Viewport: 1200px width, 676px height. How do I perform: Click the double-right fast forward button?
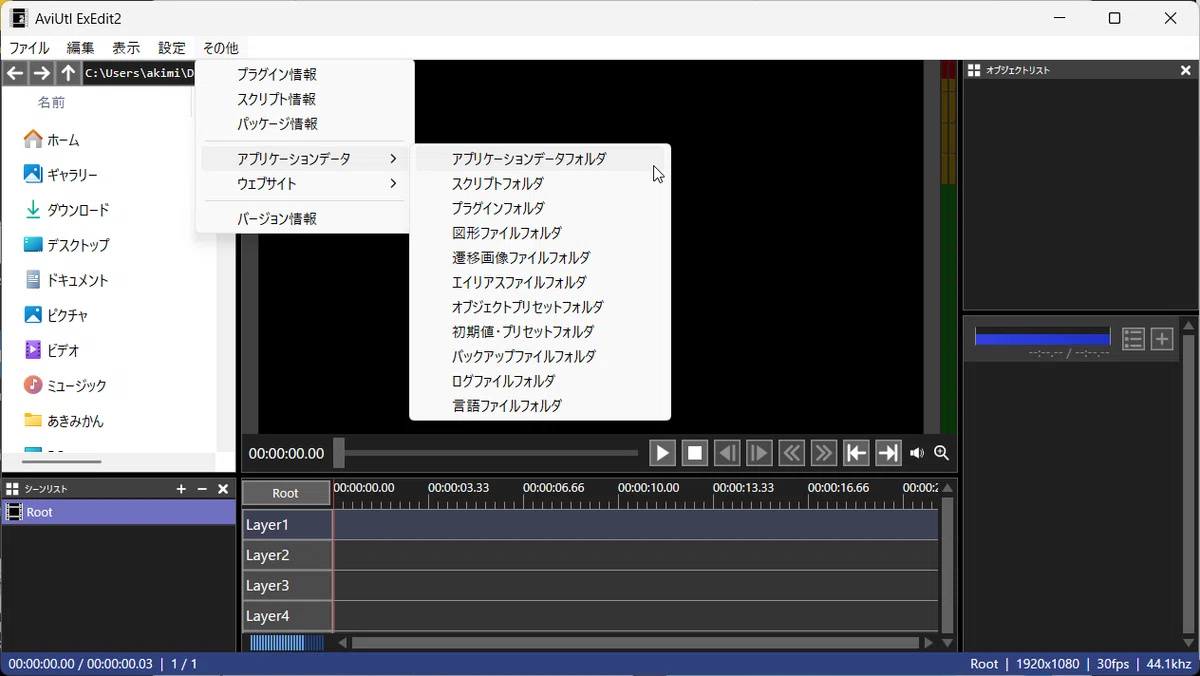coord(823,453)
